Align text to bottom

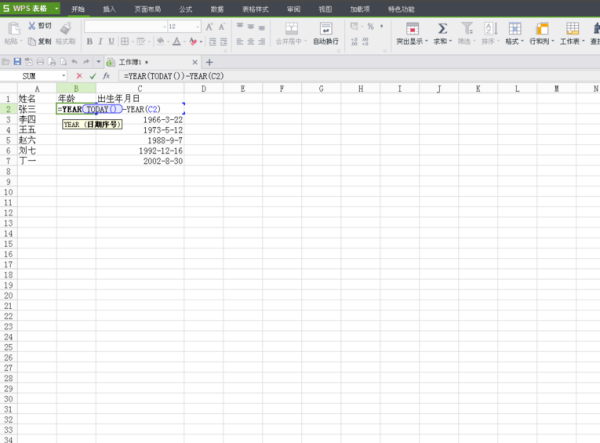262,27
